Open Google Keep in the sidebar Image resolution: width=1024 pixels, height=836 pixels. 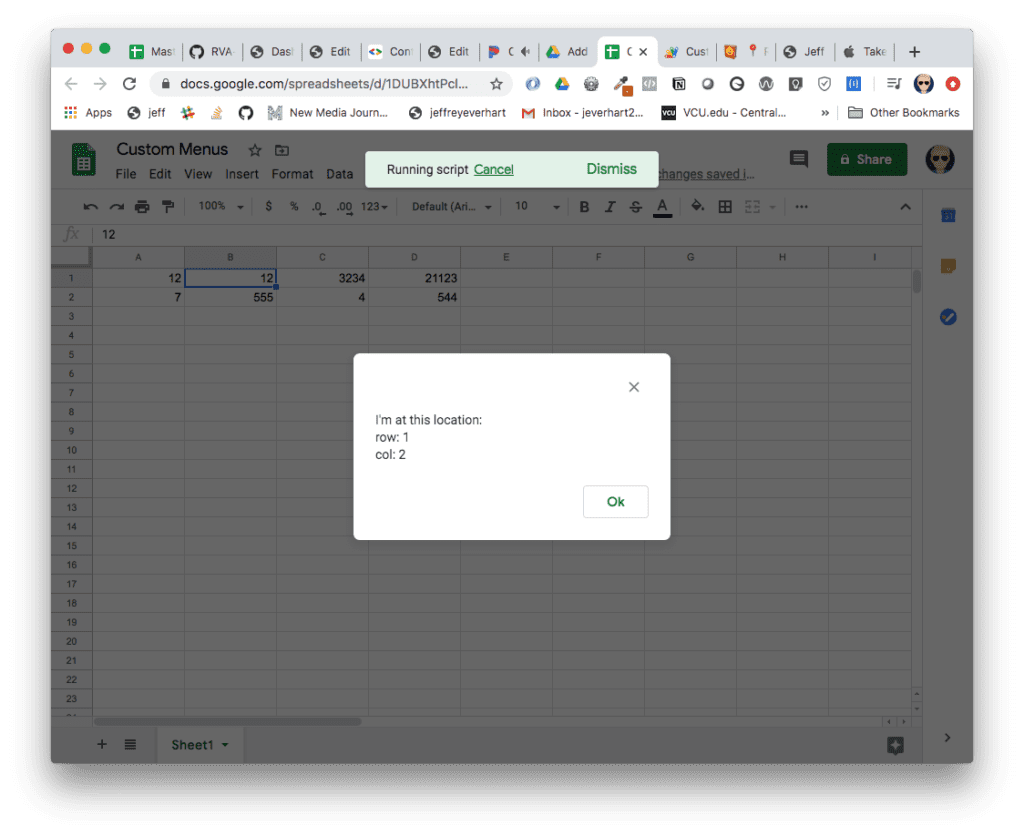click(948, 266)
